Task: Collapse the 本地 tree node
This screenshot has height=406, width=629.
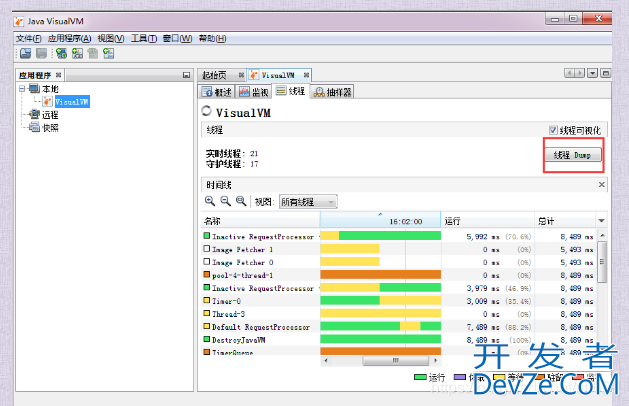Action: pyautogui.click(x=22, y=89)
